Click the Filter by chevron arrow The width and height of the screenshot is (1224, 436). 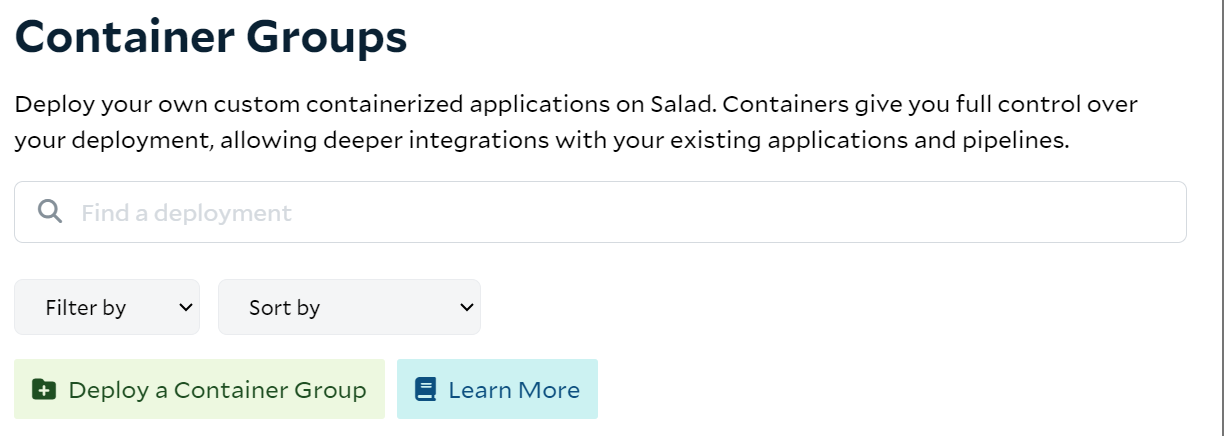click(x=185, y=308)
